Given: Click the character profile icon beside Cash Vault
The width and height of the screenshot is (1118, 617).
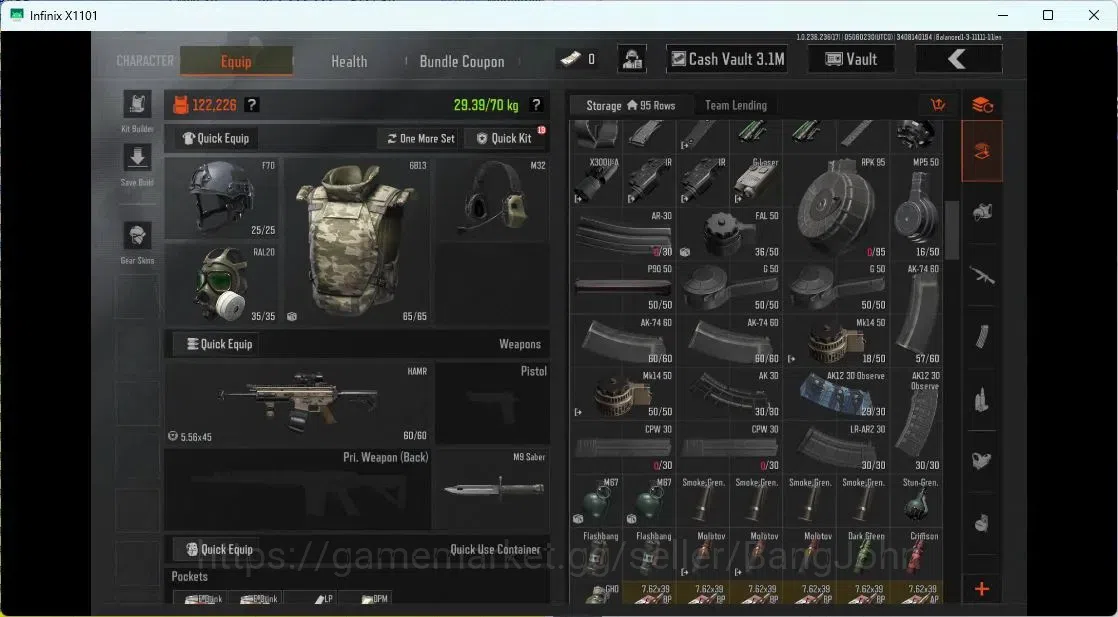Looking at the screenshot, I should pos(632,59).
